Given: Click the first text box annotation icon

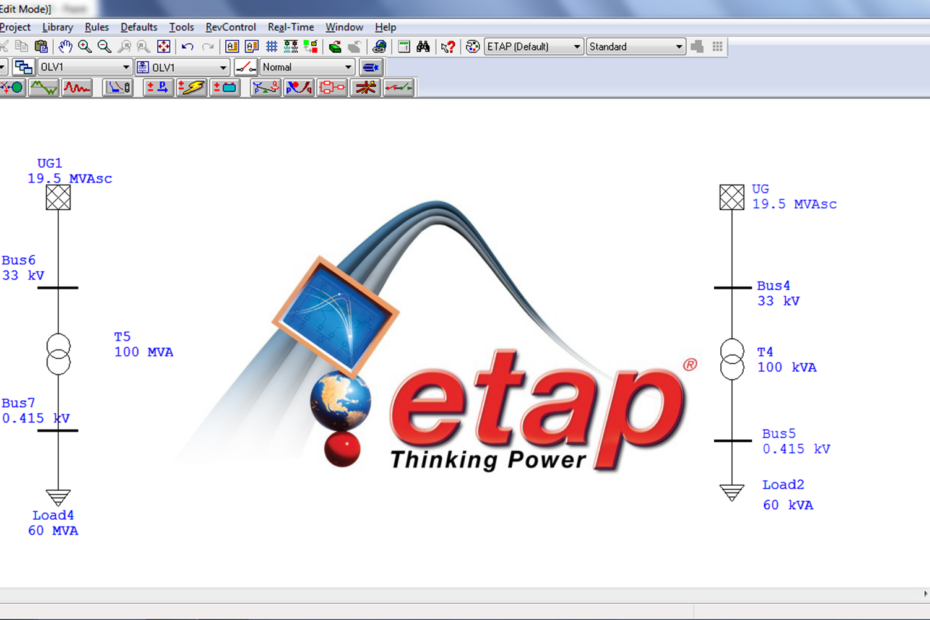Looking at the screenshot, I should [x=232, y=46].
